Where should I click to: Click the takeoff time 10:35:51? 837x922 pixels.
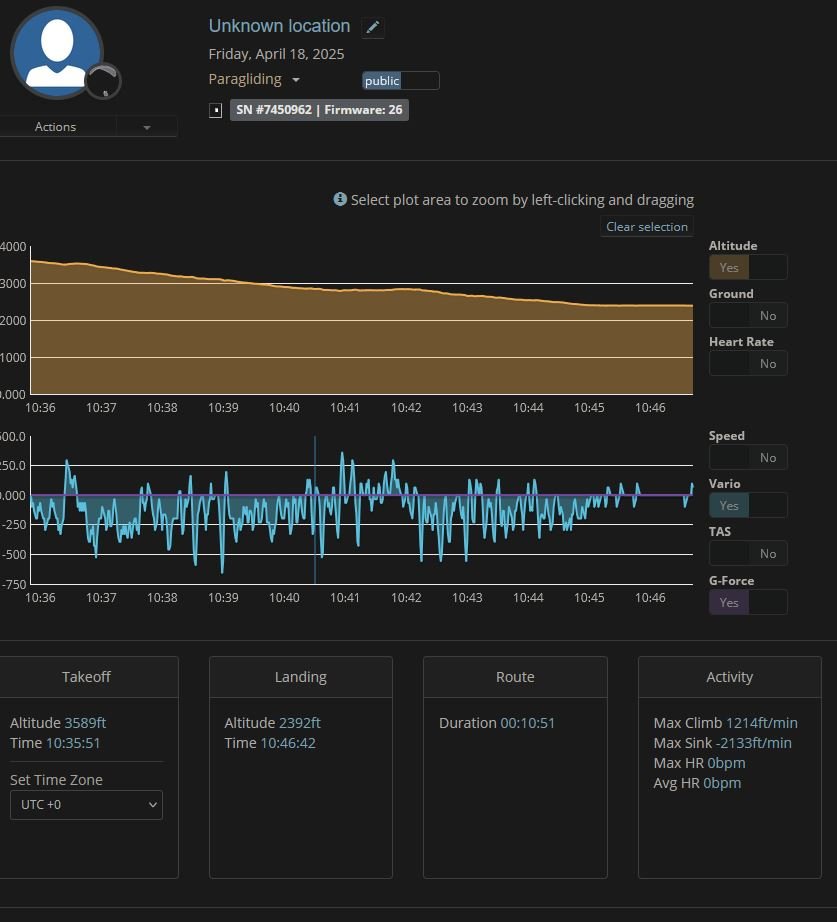coord(73,743)
